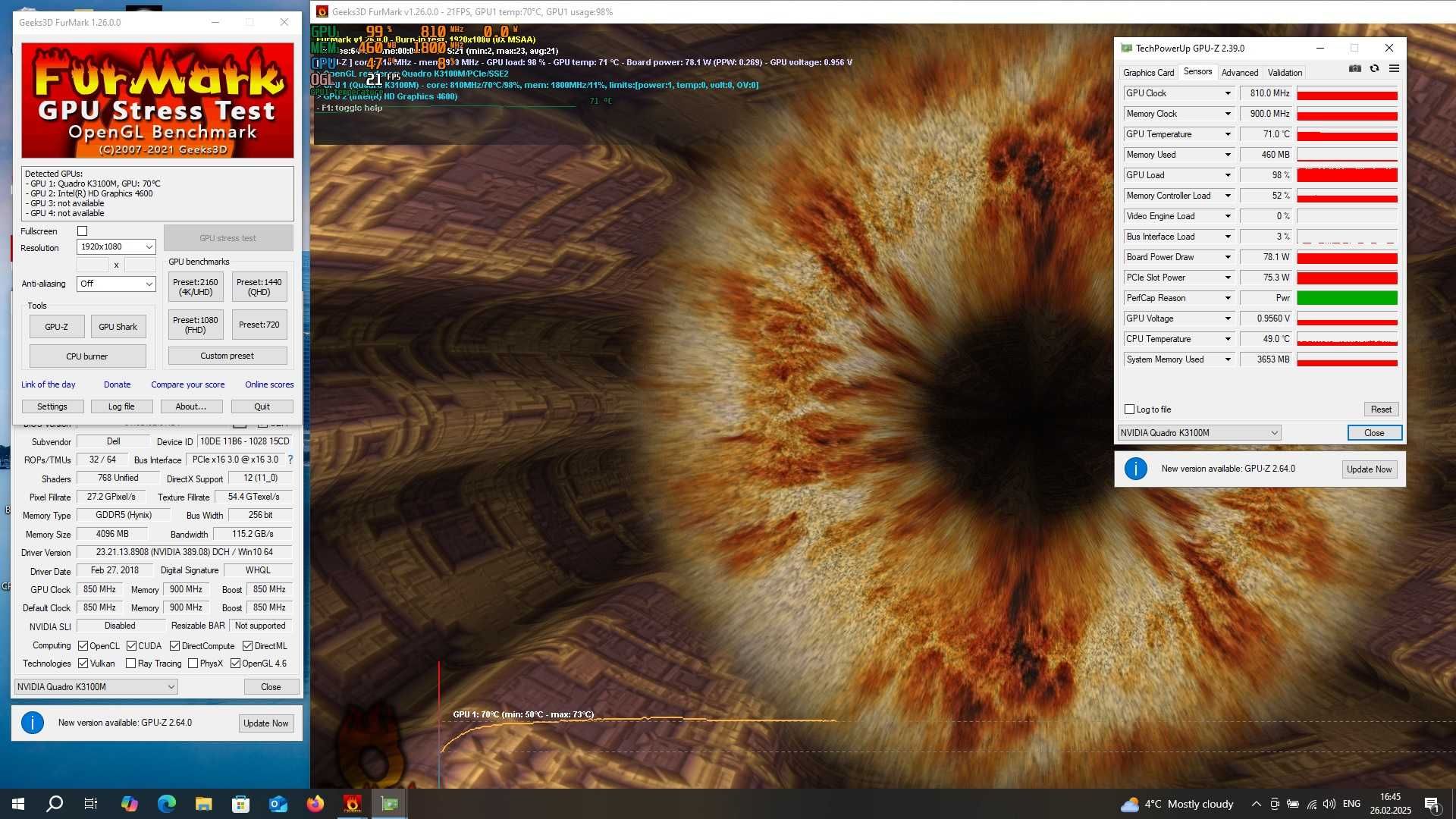This screenshot has width=1456, height=819.
Task: Toggle the DirectML checkbox
Action: (247, 646)
